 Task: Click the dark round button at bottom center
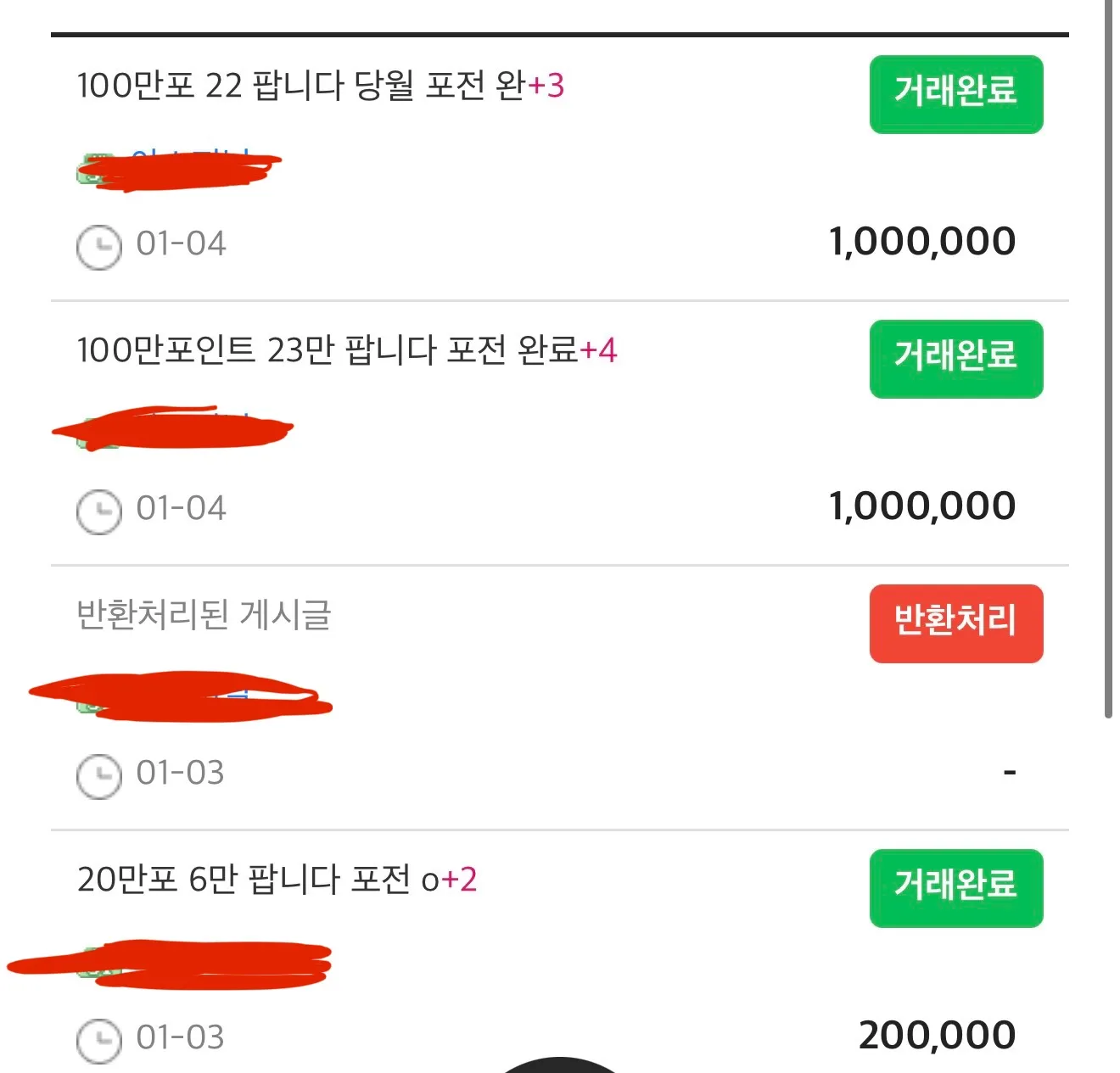tap(560, 1065)
